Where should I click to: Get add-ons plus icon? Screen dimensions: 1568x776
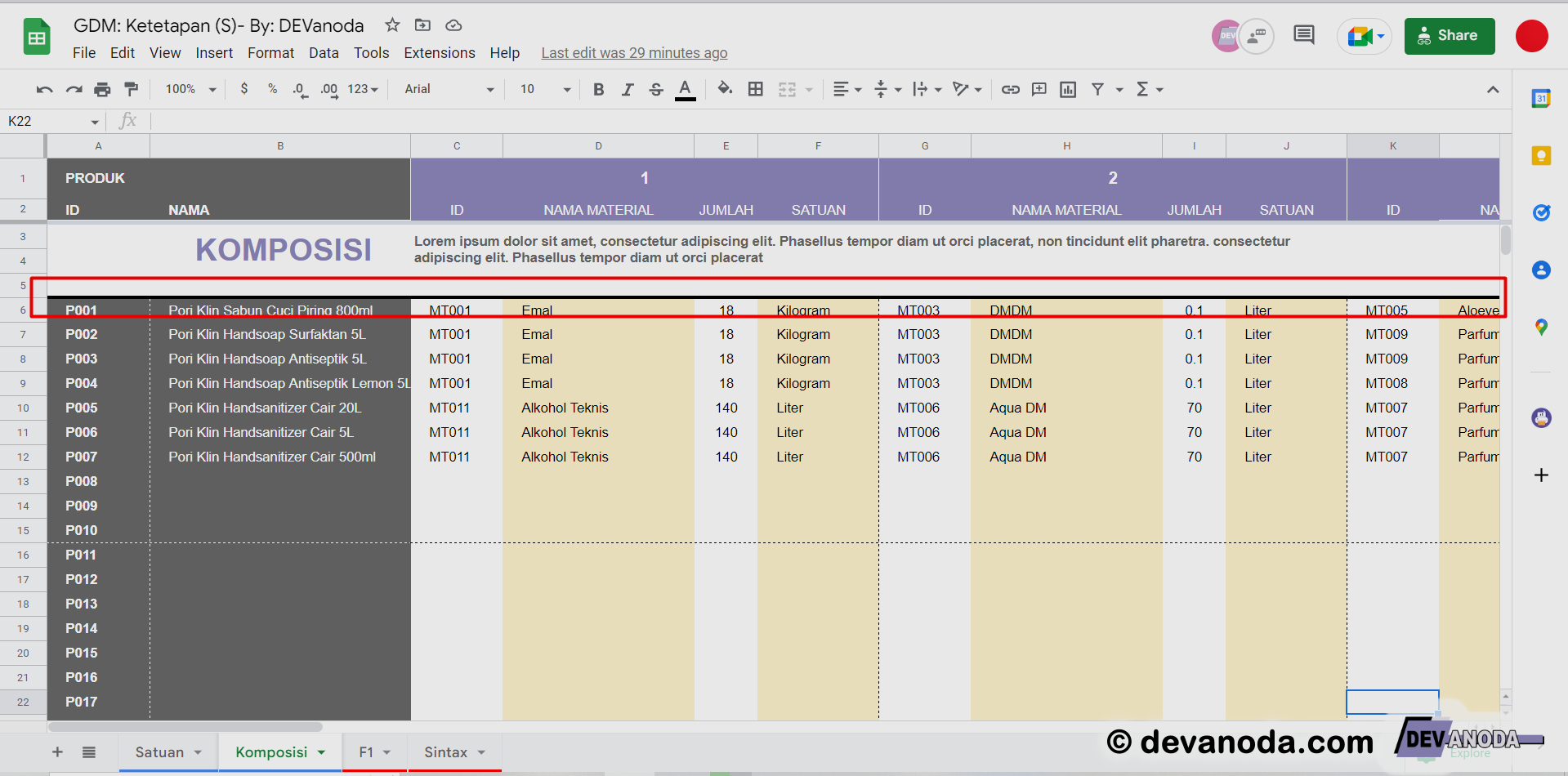coord(1541,475)
